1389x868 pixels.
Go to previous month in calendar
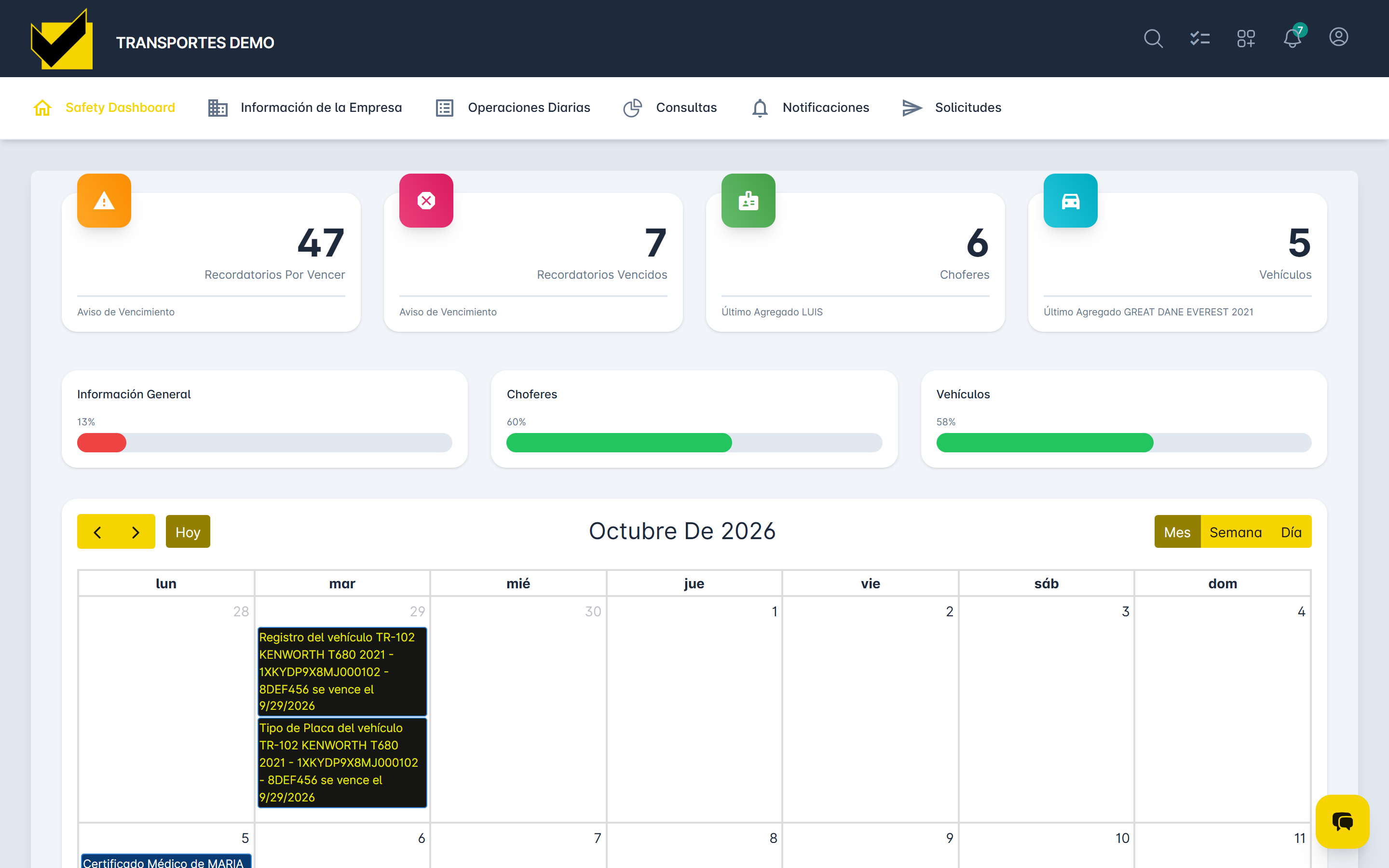tap(97, 531)
